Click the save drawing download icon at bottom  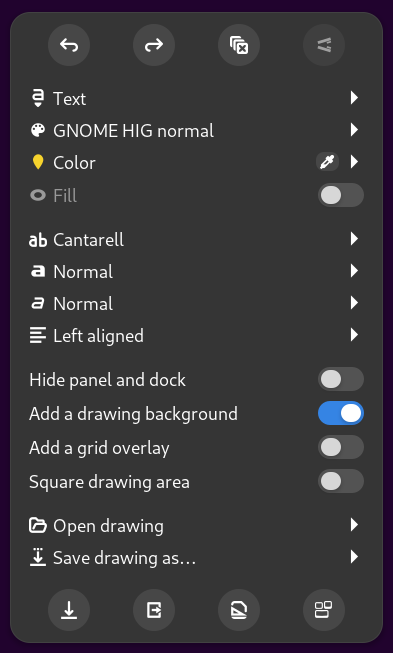[69, 610]
